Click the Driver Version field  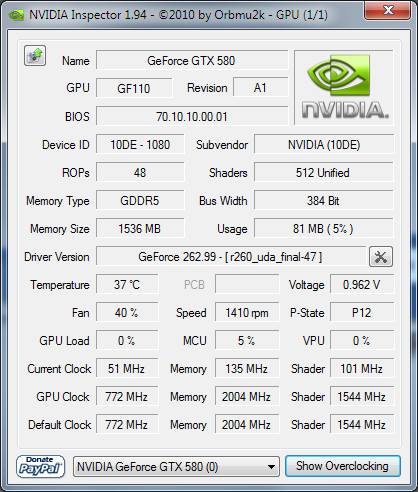point(231,256)
